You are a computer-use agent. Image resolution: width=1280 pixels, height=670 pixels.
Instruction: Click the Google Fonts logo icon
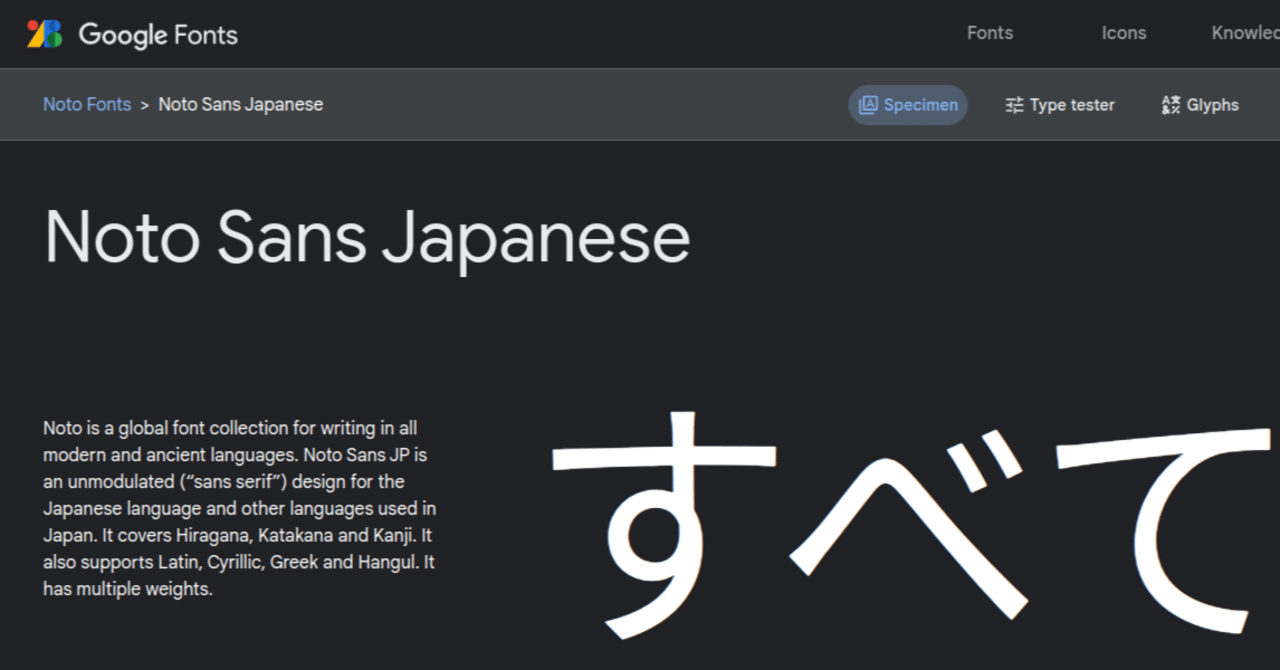[x=42, y=34]
